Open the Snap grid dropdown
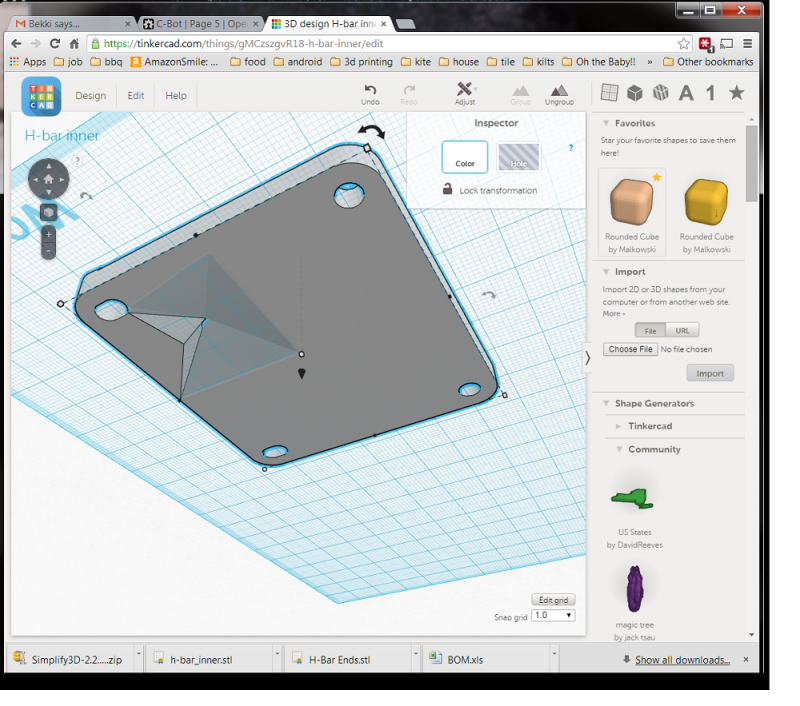The width and height of the screenshot is (800, 706). coord(553,615)
